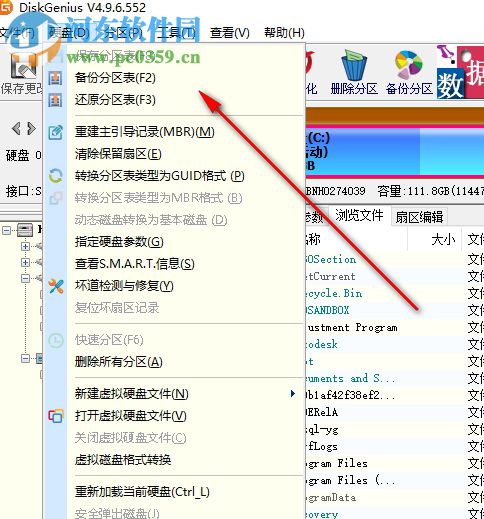Click the next disk right arrow

coord(31,128)
